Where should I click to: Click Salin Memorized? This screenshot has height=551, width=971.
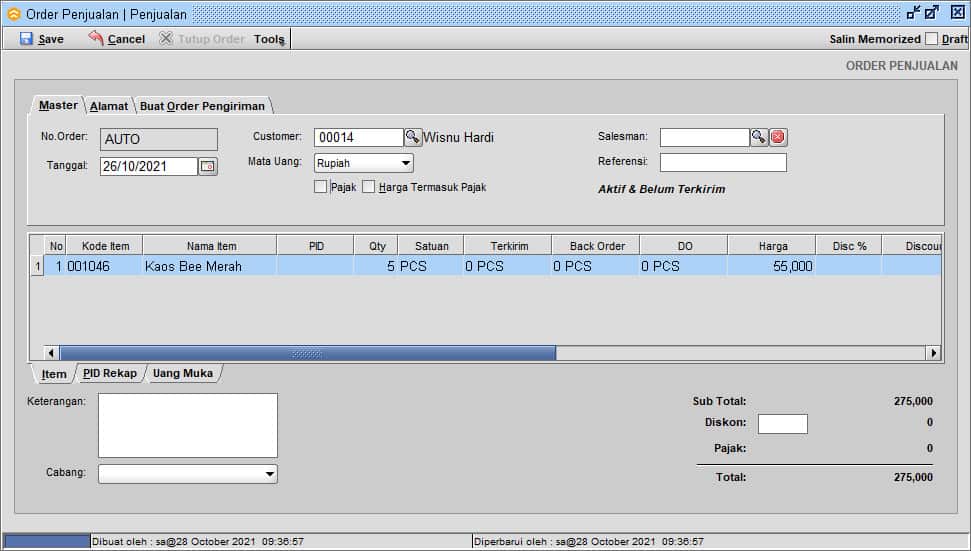pyautogui.click(x=874, y=39)
